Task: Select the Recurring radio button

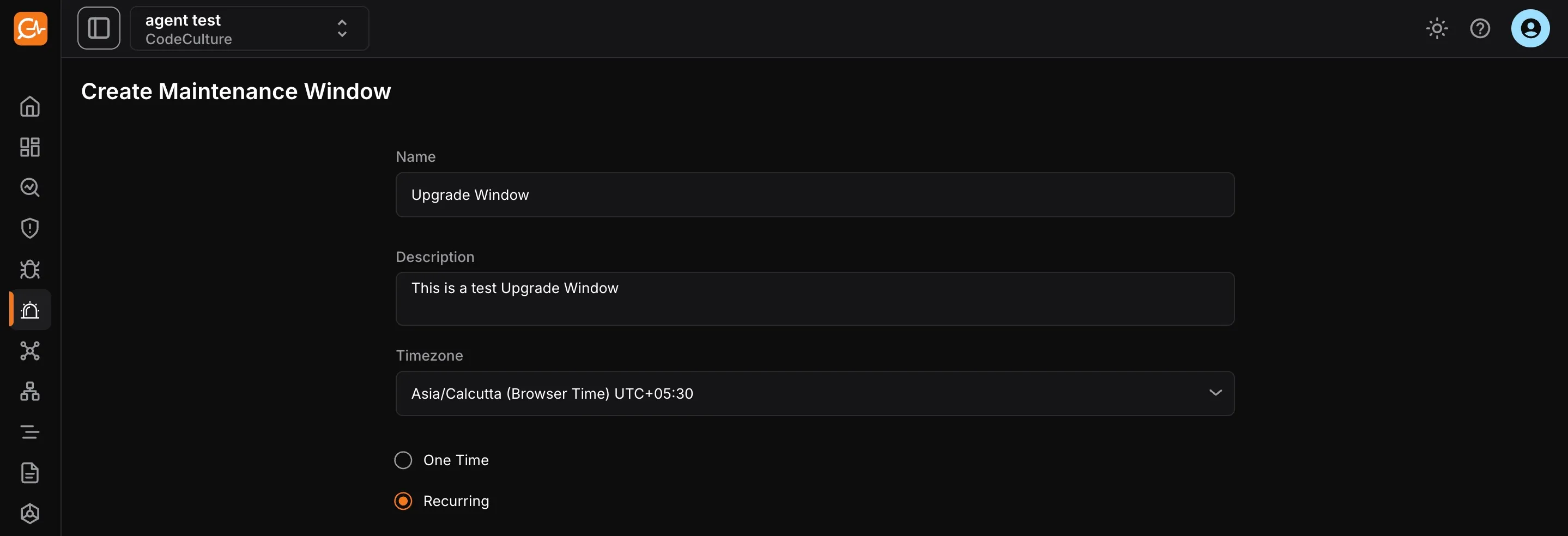Action: (403, 501)
